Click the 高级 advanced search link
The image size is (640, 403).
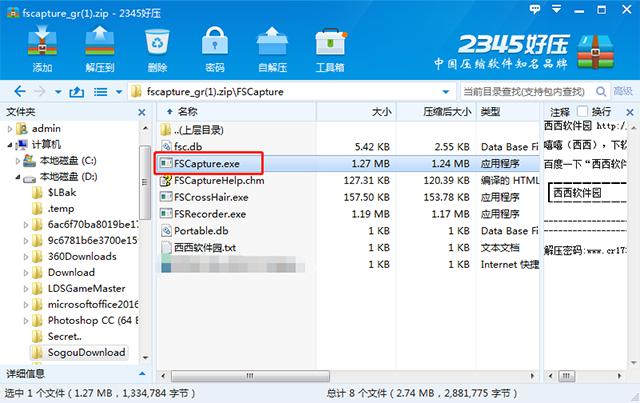[623, 91]
